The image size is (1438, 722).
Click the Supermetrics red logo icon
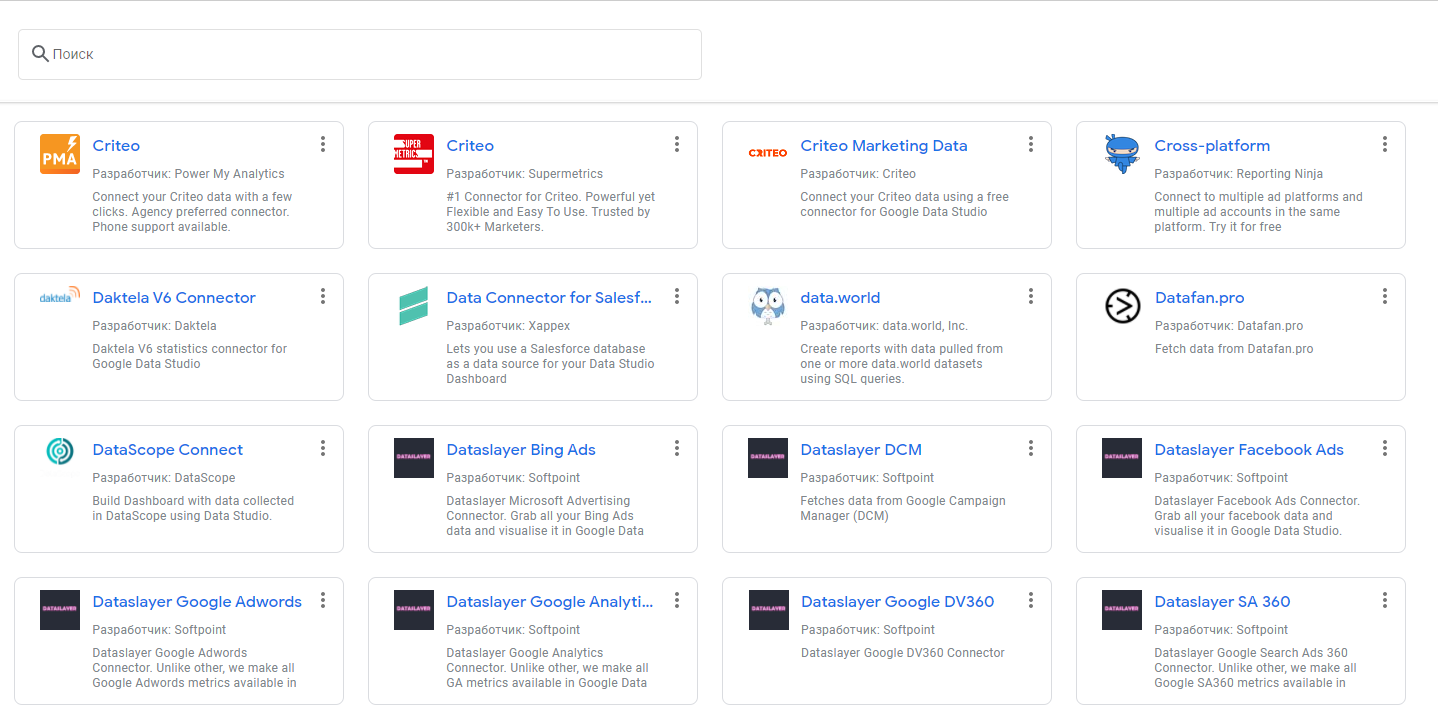pyautogui.click(x=414, y=154)
